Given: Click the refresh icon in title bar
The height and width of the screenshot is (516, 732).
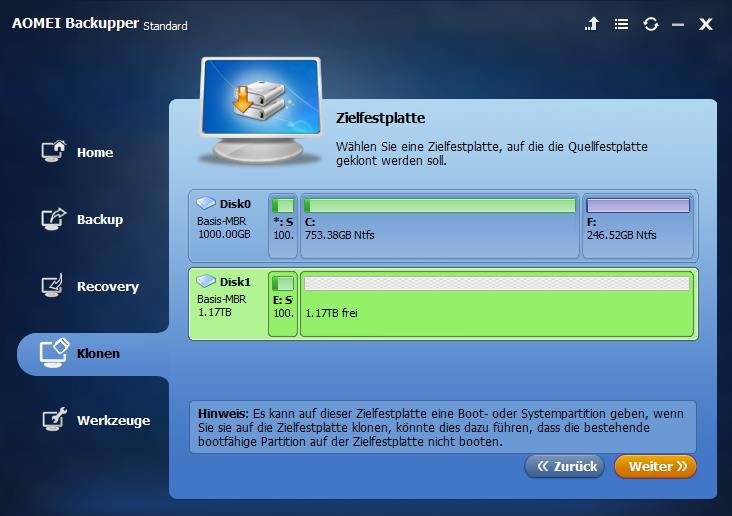Looking at the screenshot, I should click(x=651, y=24).
